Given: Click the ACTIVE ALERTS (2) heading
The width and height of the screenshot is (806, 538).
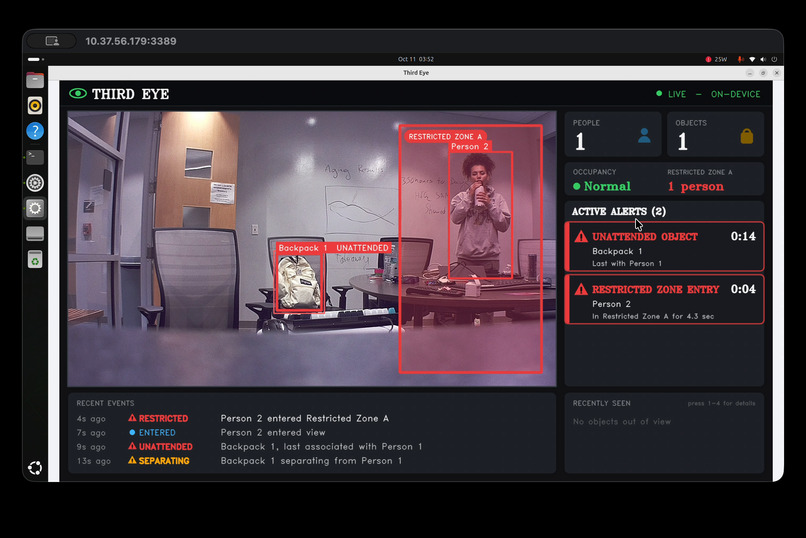Looking at the screenshot, I should [619, 211].
